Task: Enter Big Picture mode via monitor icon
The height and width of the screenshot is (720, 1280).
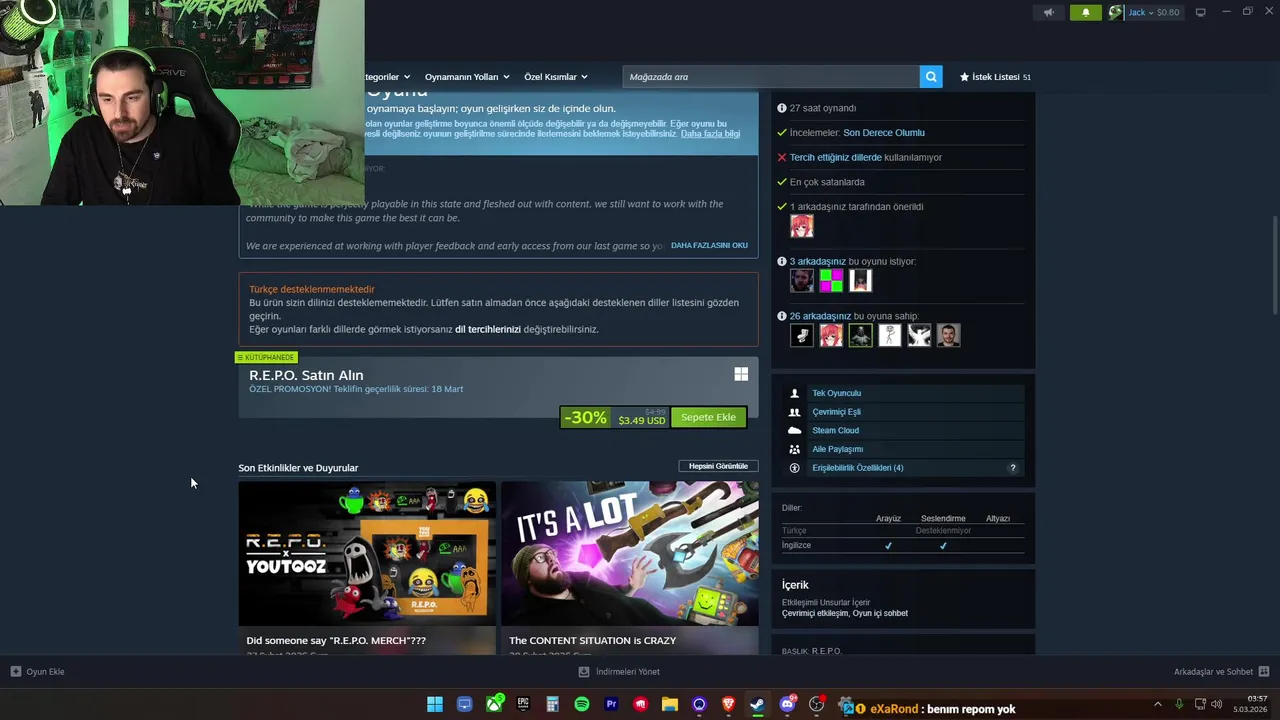Action: tap(1200, 12)
